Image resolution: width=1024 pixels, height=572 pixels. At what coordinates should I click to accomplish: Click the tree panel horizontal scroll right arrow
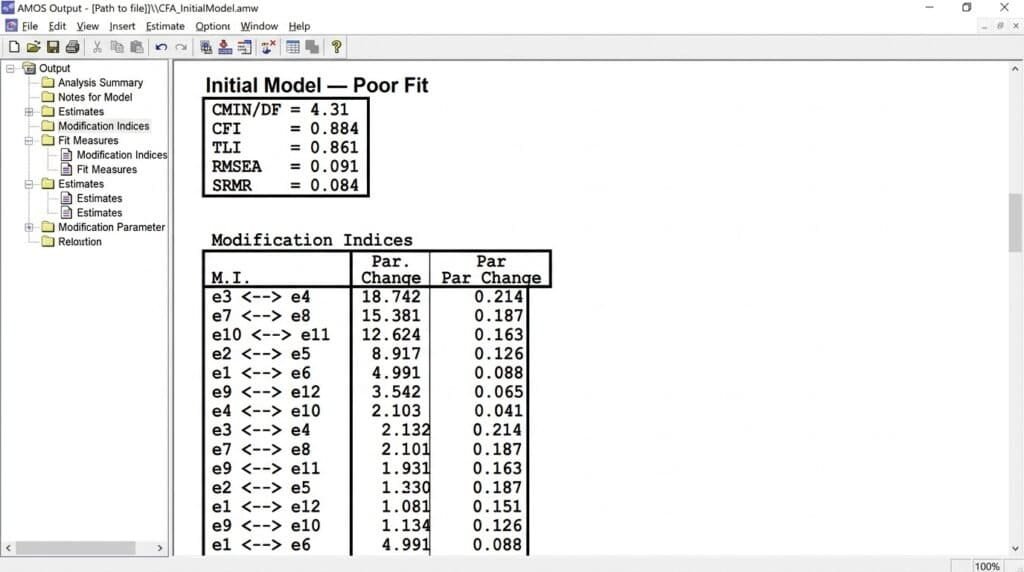[160, 548]
